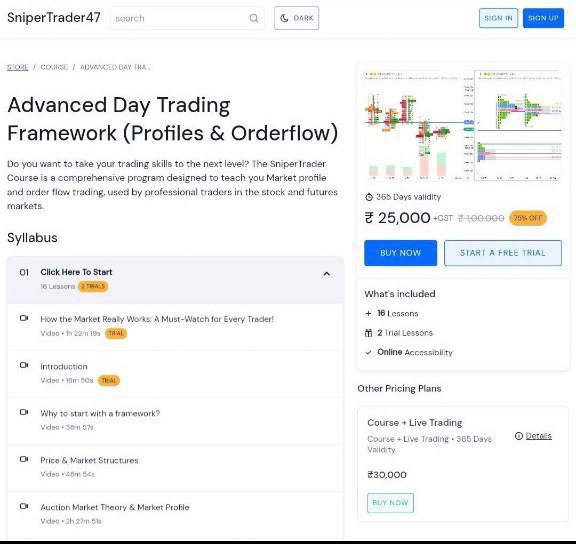The image size is (576, 544).
Task: Click the SIGN UP button
Action: point(543,18)
